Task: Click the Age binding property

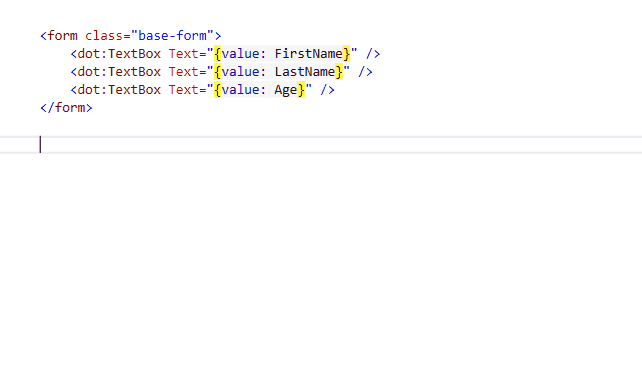Action: pos(286,90)
